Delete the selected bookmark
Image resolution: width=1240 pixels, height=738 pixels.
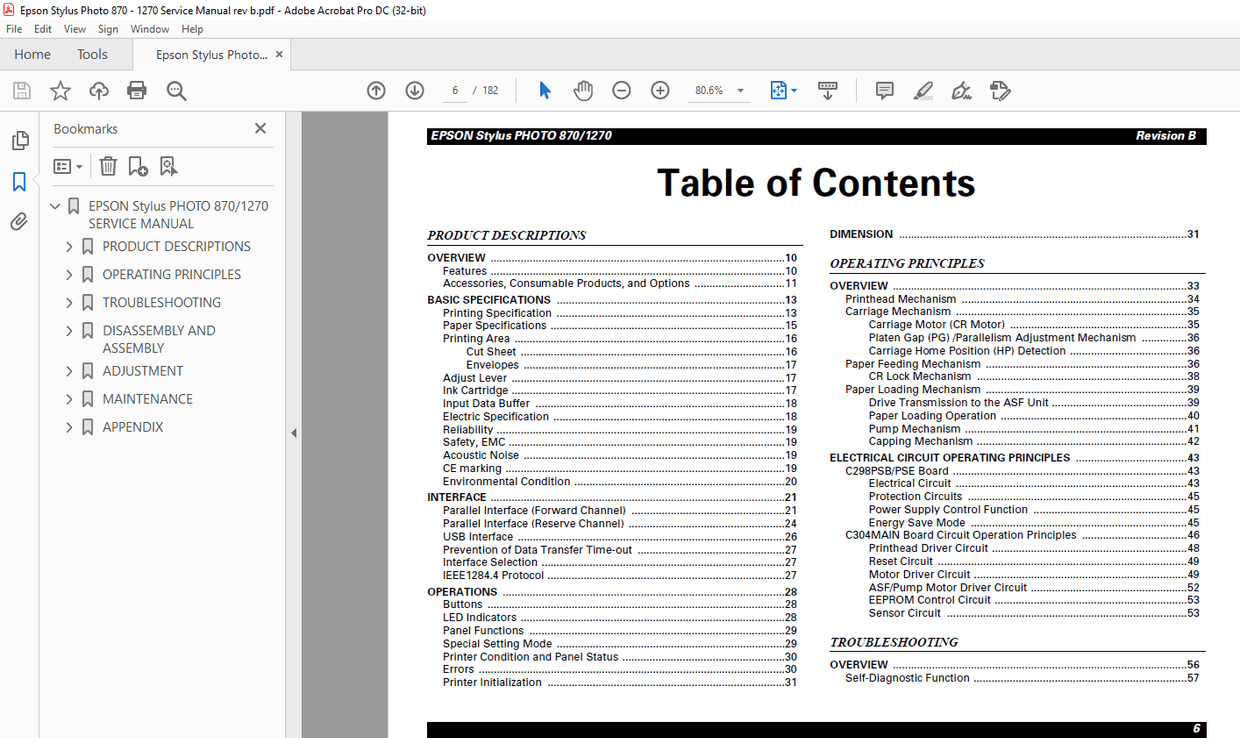click(x=108, y=166)
